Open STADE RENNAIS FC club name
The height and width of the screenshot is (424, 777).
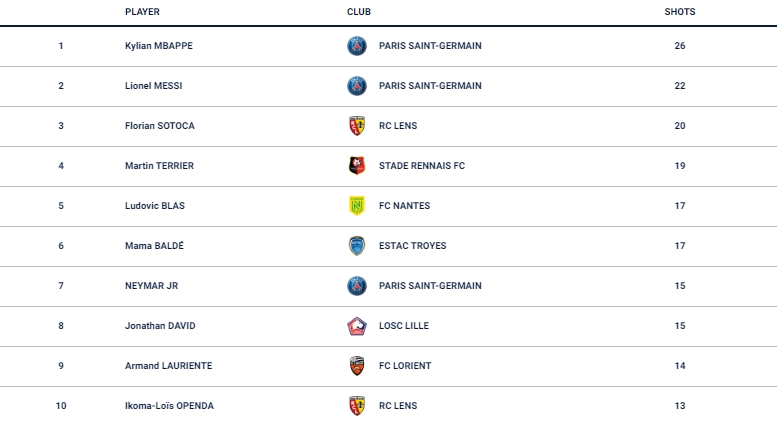pyautogui.click(x=422, y=166)
